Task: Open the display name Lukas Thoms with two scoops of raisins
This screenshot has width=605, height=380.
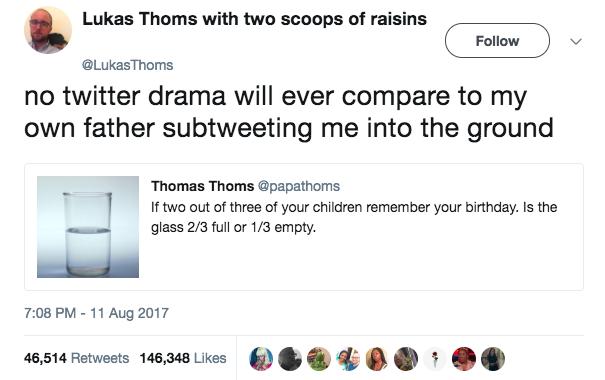Action: click(x=254, y=19)
